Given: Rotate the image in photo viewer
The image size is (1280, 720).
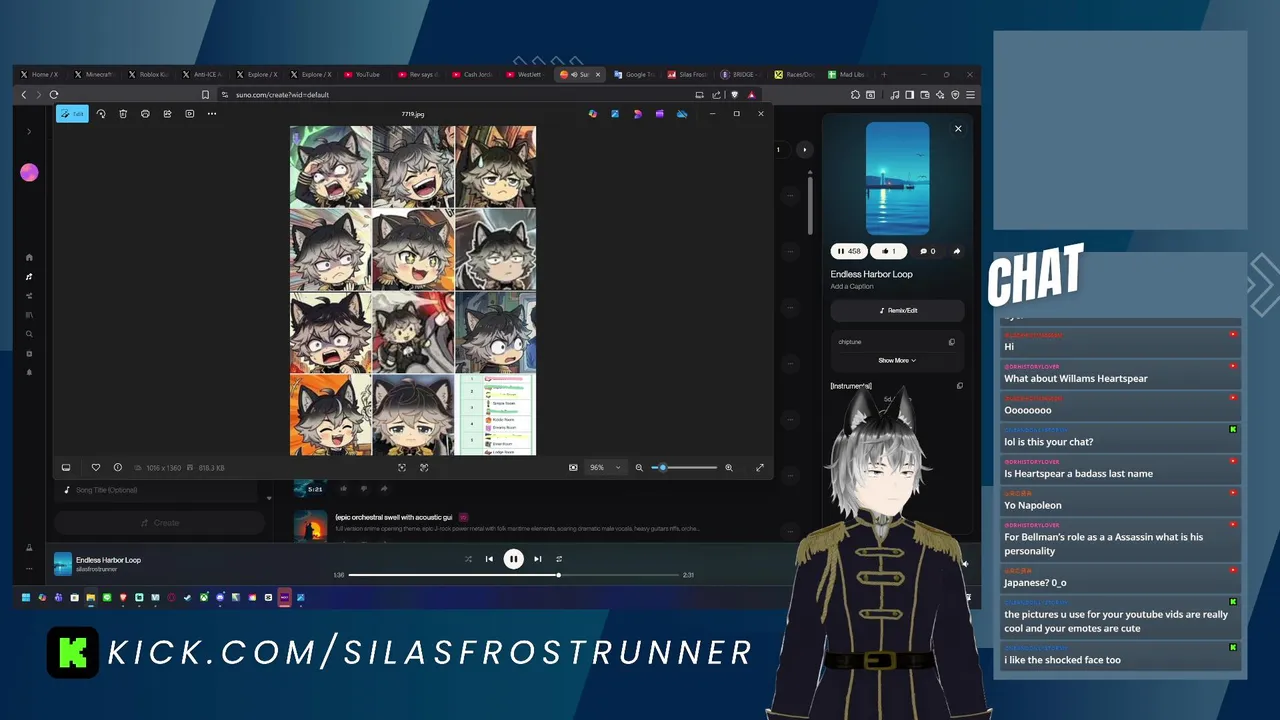Looking at the screenshot, I should (101, 114).
